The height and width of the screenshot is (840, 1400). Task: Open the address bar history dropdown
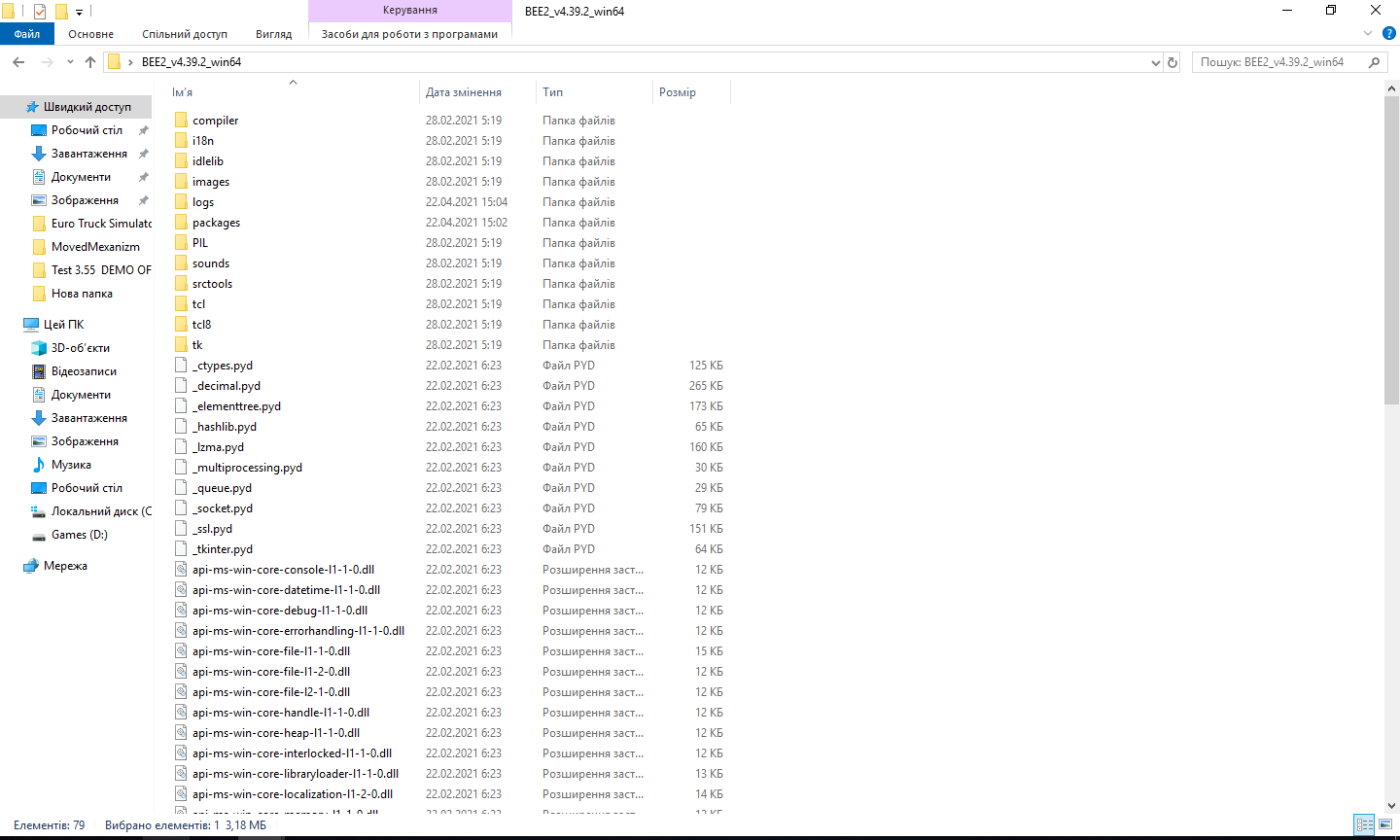pos(1156,61)
